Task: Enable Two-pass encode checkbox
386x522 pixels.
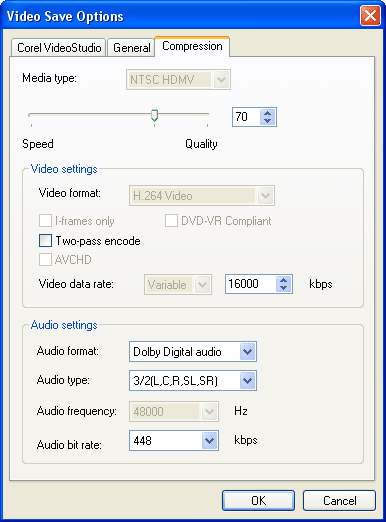Action: pyautogui.click(x=45, y=240)
